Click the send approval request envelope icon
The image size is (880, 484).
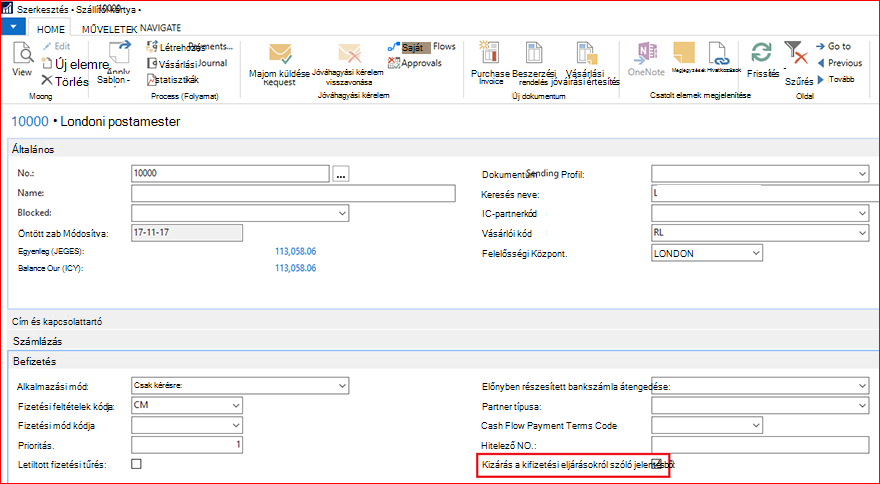[x=280, y=54]
